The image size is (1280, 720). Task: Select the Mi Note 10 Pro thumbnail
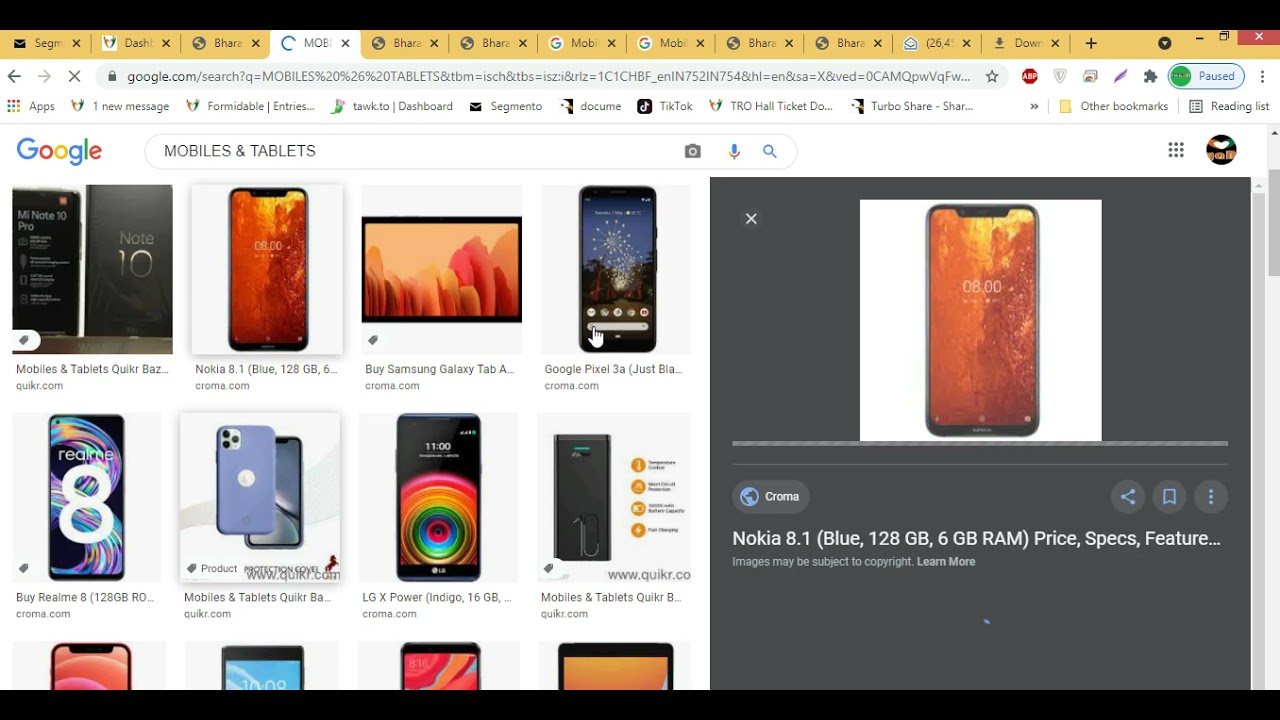92,269
